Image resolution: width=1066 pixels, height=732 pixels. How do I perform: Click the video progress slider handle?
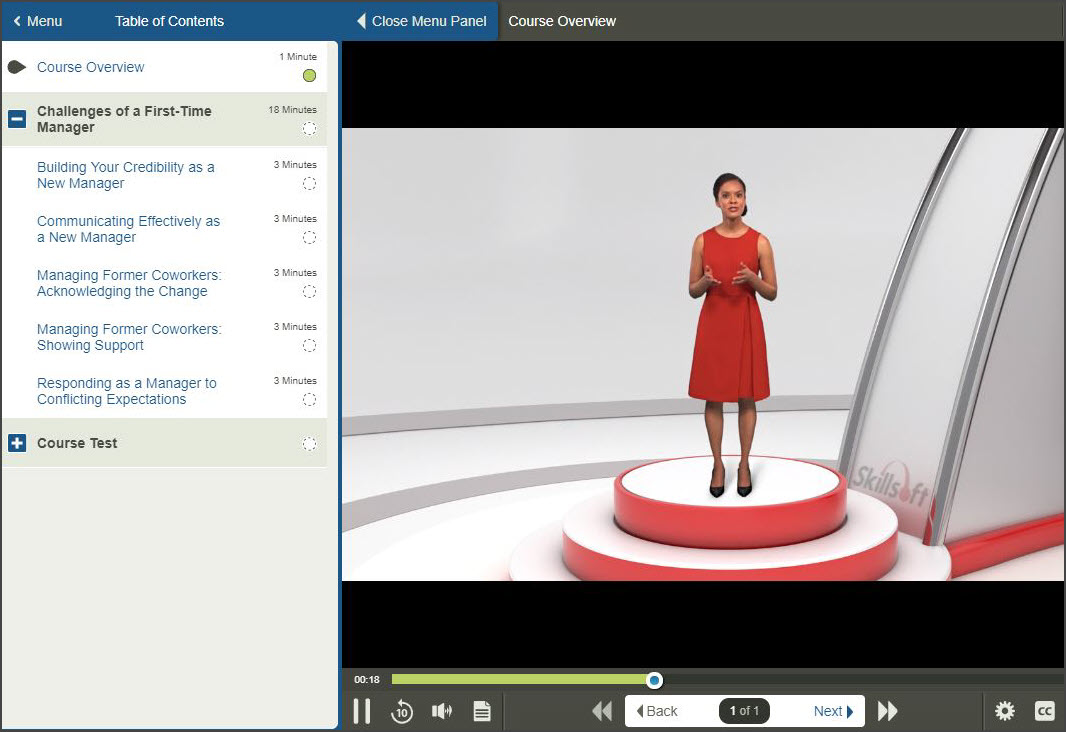coord(654,680)
